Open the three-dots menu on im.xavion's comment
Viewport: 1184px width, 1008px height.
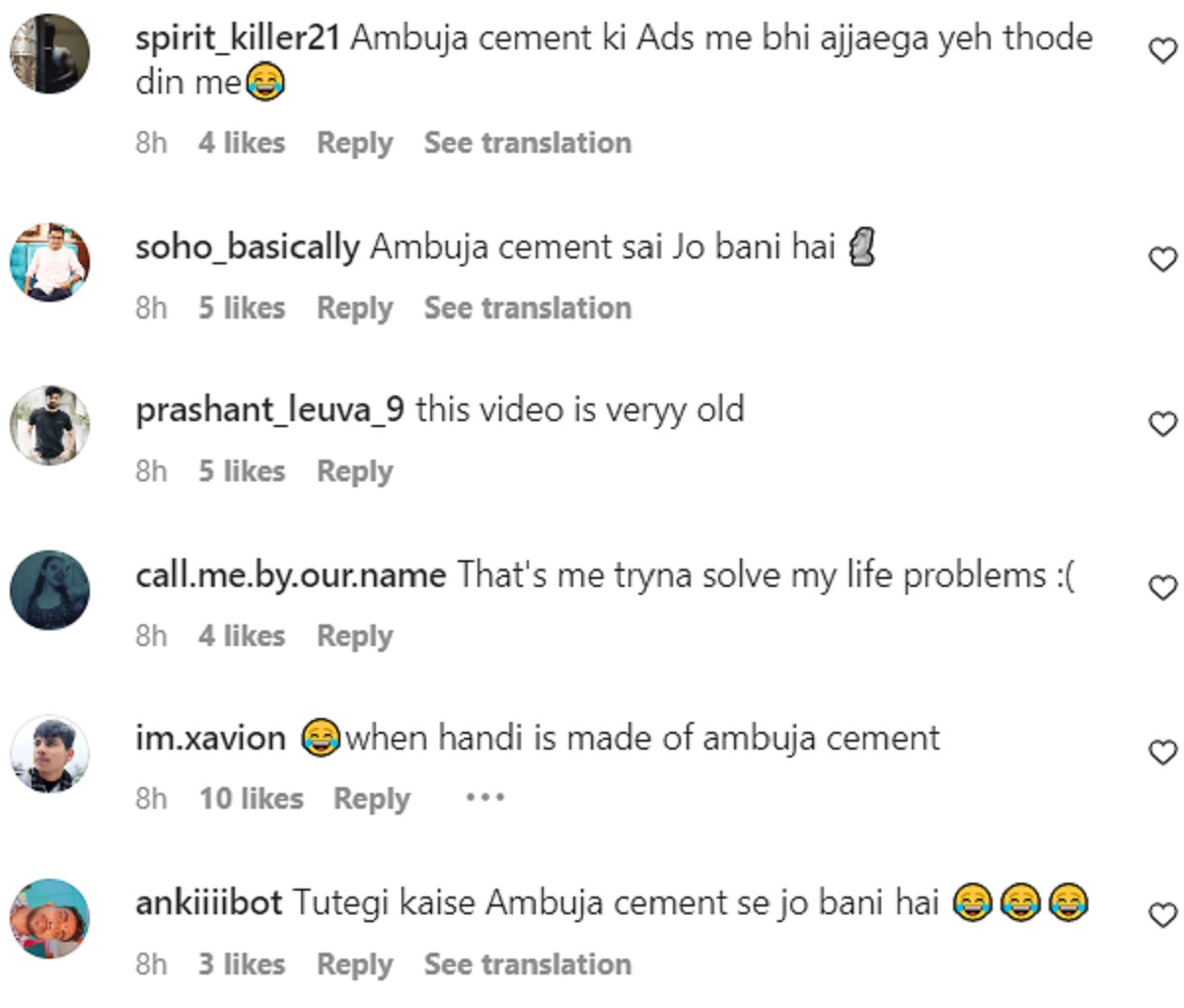click(x=484, y=797)
